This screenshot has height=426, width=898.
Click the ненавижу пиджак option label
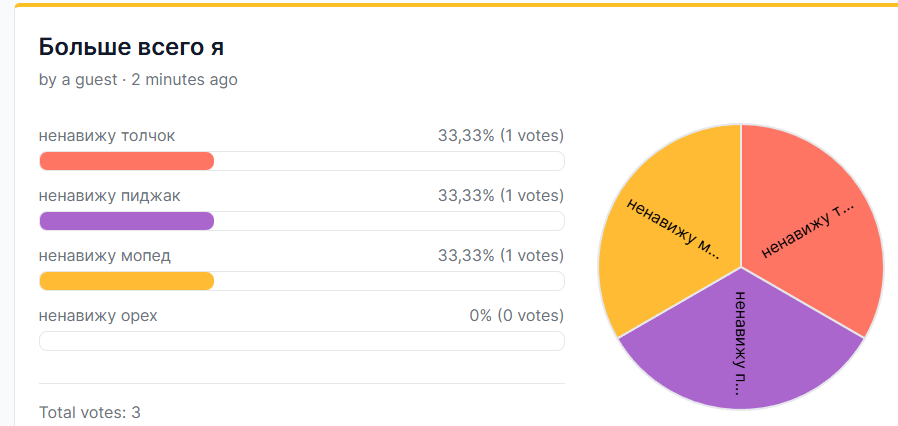coord(109,196)
